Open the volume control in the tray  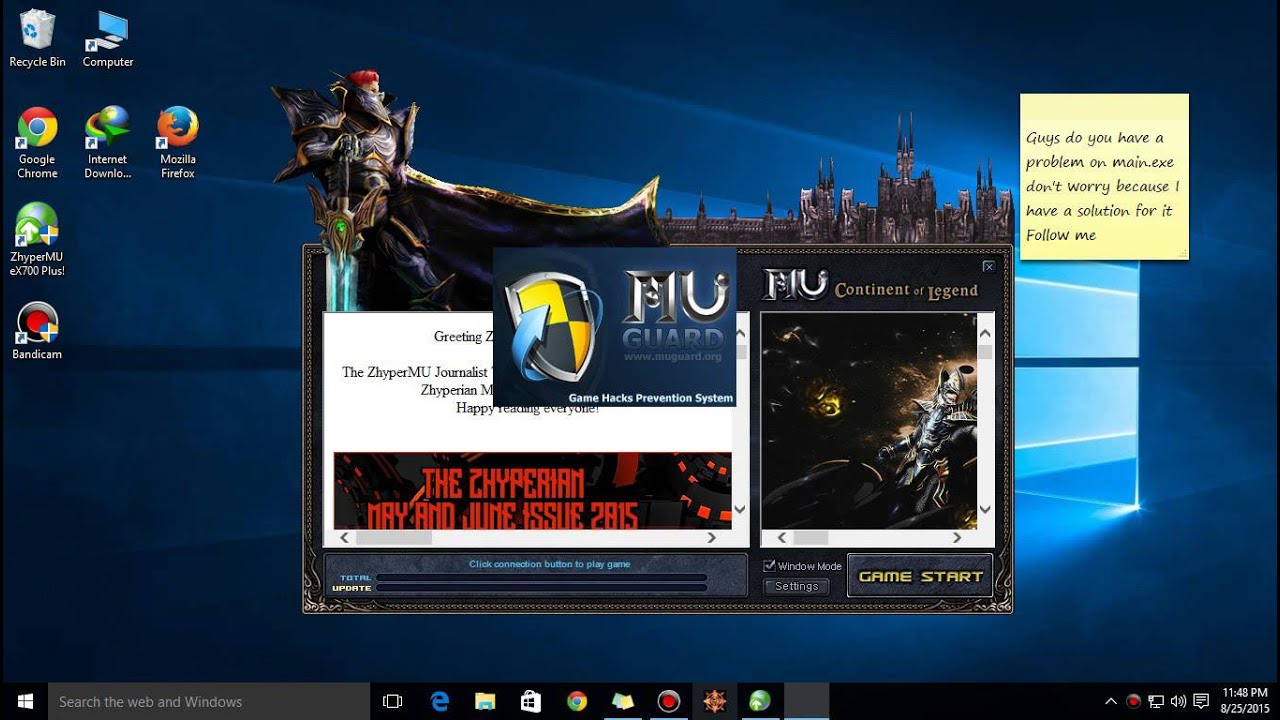pyautogui.click(x=1178, y=701)
